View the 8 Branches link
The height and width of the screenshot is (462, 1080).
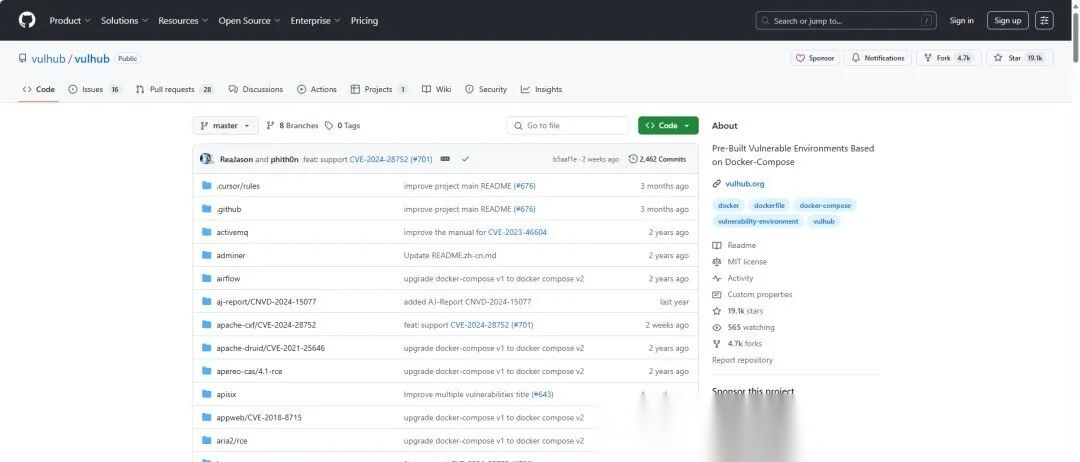pyautogui.click(x=292, y=125)
